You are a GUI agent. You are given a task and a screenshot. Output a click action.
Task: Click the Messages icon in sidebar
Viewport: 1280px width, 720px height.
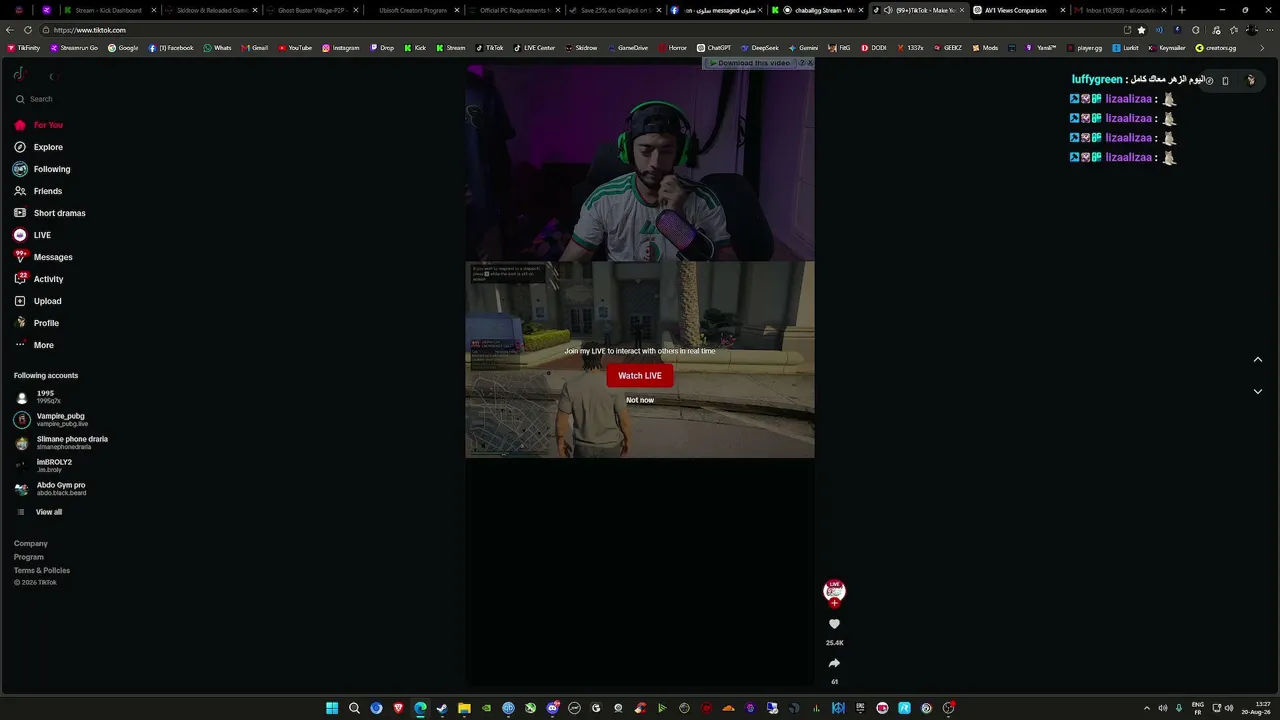(x=20, y=257)
